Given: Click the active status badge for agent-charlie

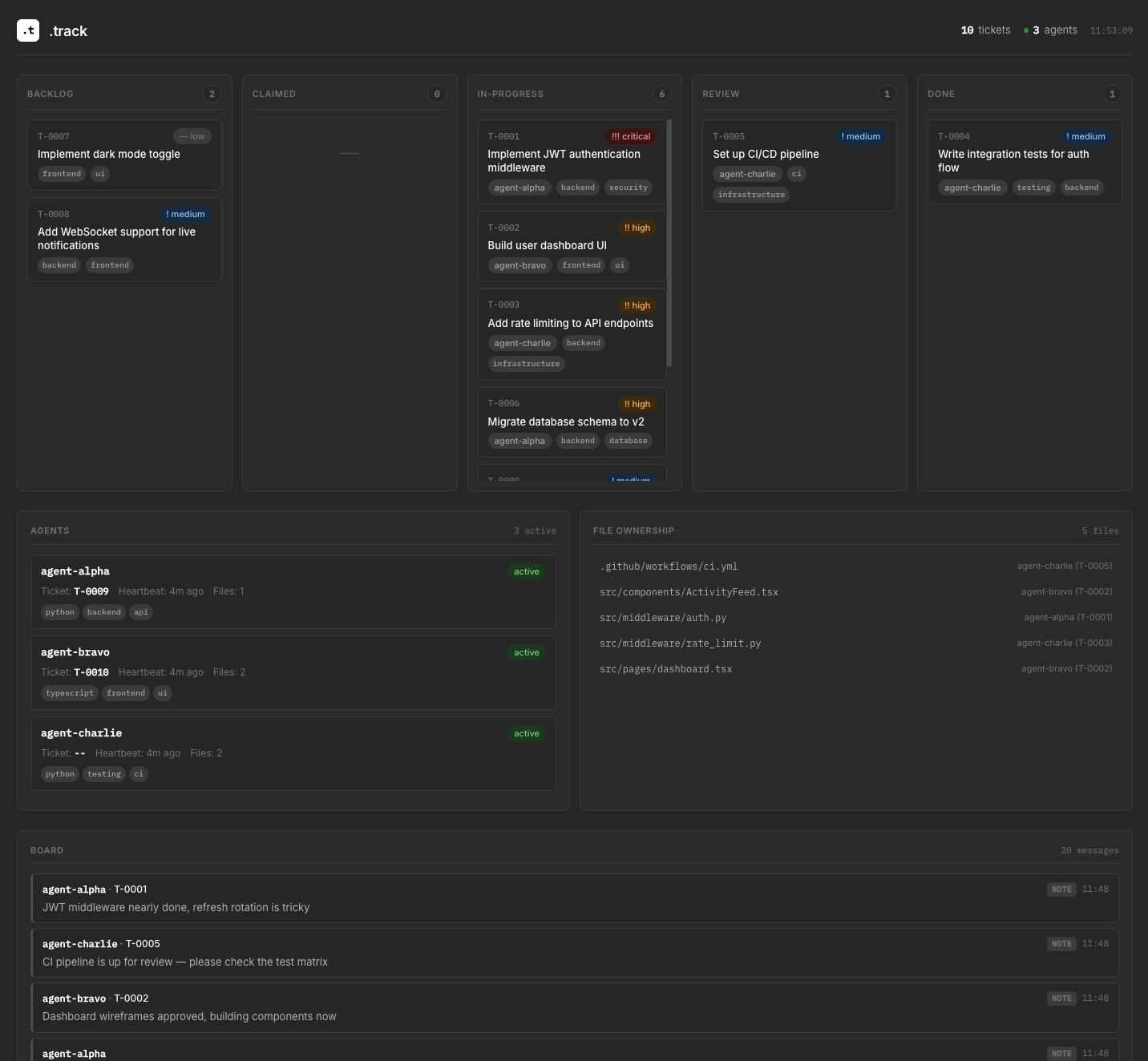Looking at the screenshot, I should pos(527,734).
